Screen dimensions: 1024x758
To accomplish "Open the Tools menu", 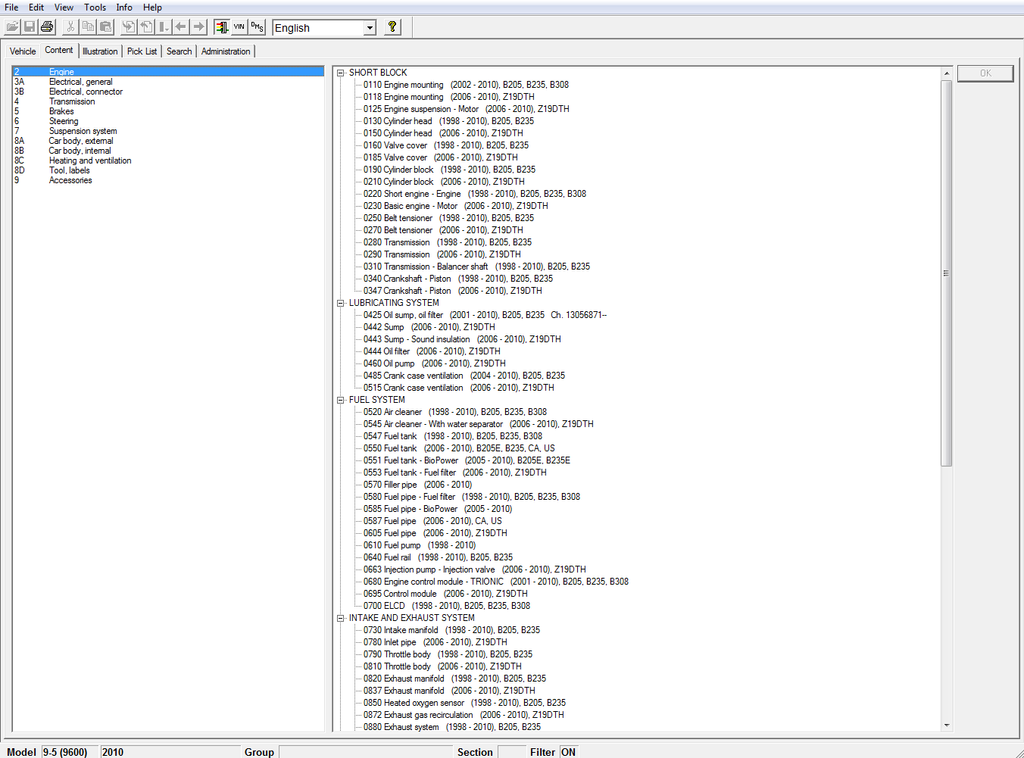I will pyautogui.click(x=95, y=7).
